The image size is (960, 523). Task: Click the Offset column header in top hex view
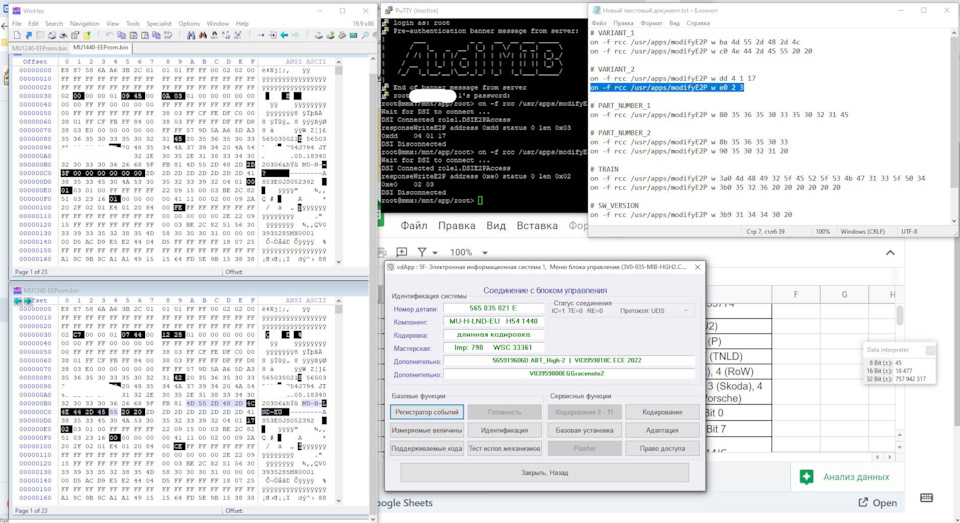(x=35, y=61)
